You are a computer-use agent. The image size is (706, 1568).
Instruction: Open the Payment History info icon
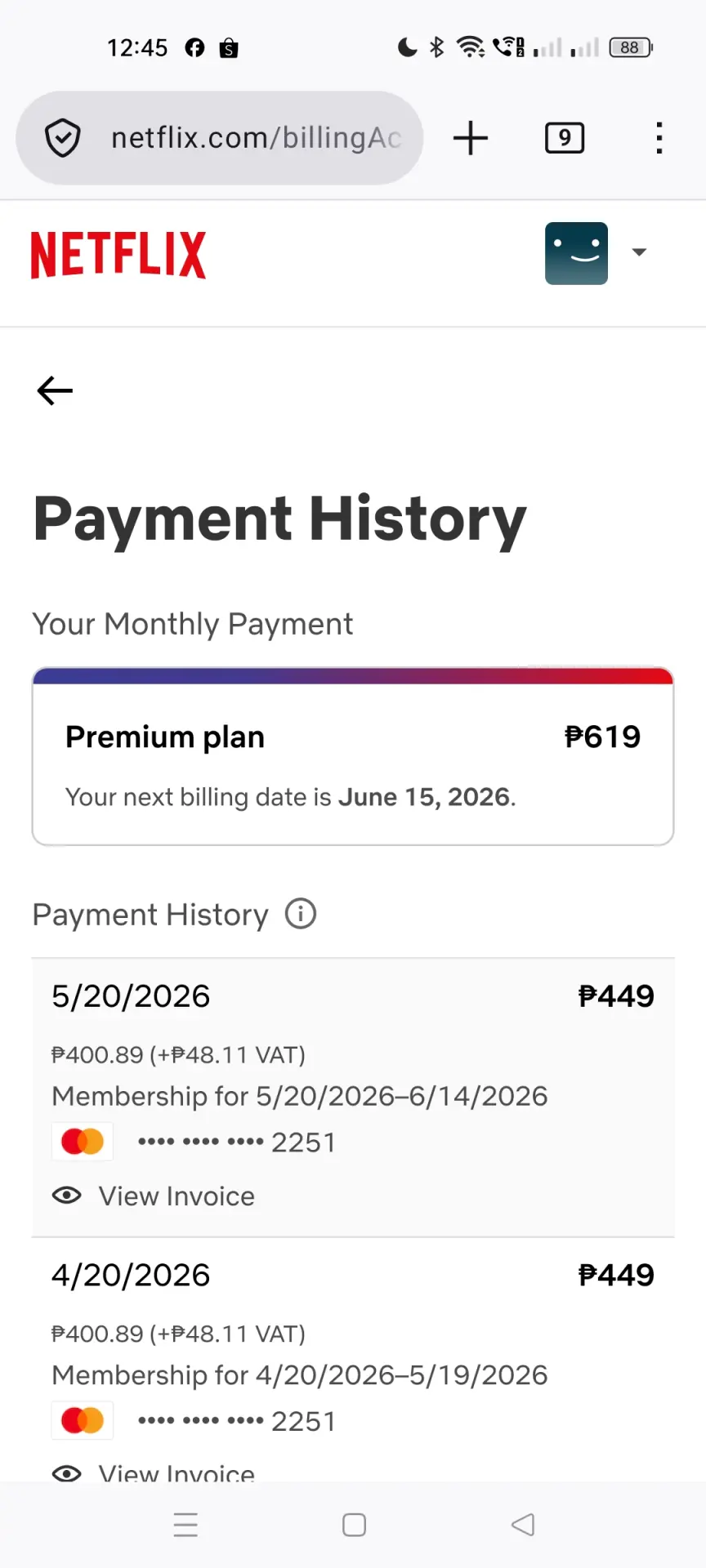tap(301, 914)
